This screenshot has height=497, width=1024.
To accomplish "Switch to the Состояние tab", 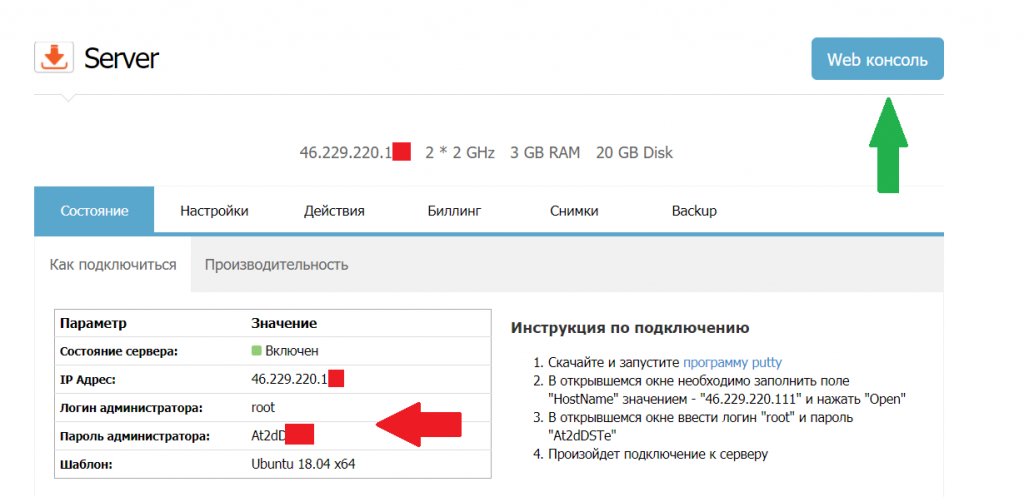I will tap(94, 211).
